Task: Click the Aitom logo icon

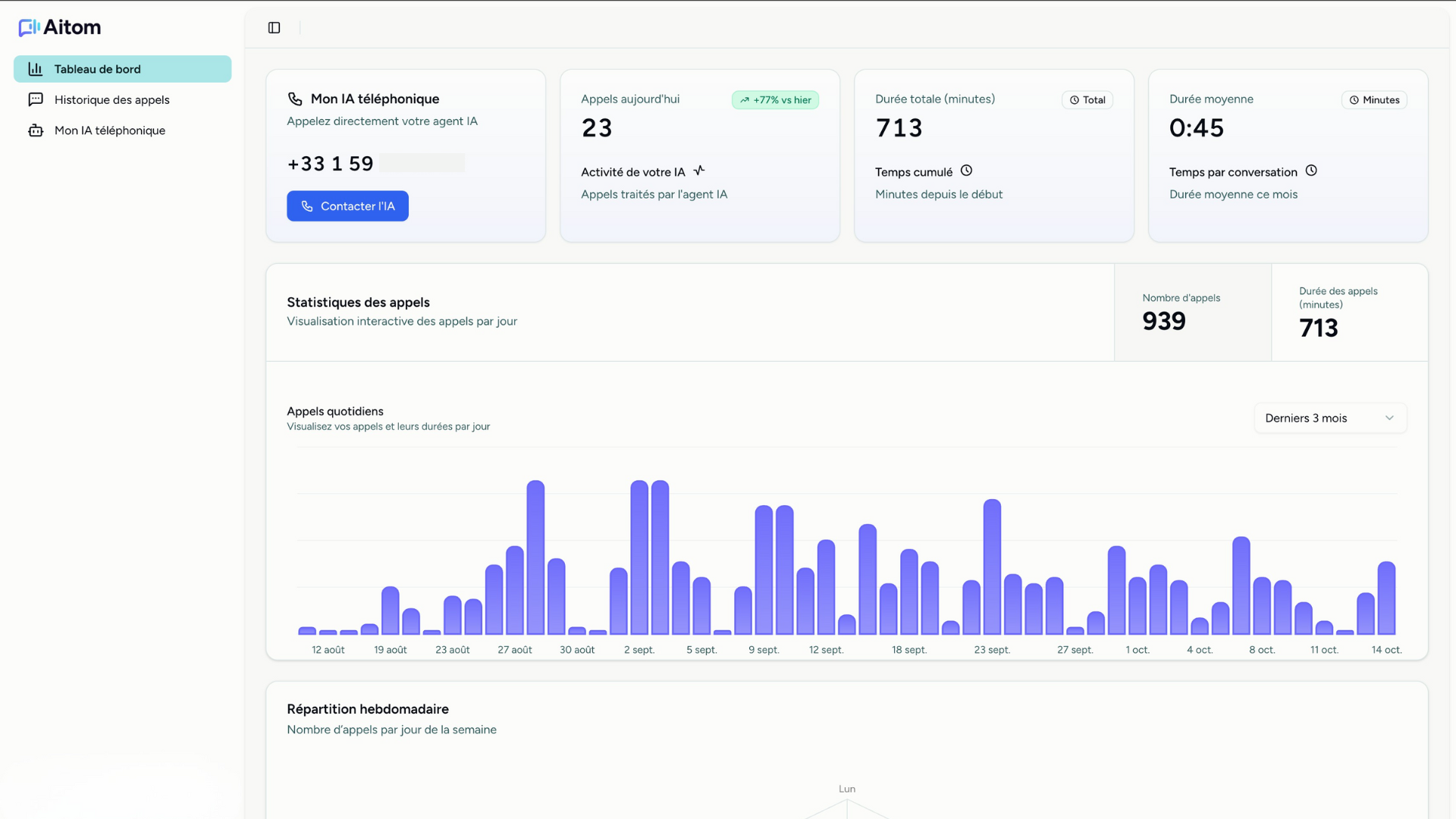Action: click(29, 28)
